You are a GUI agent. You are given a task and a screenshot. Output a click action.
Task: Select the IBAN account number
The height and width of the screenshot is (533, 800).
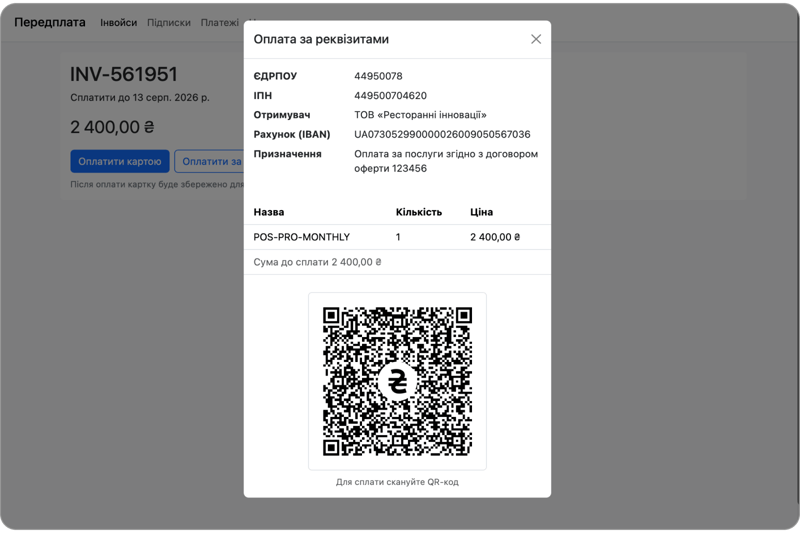coord(442,134)
